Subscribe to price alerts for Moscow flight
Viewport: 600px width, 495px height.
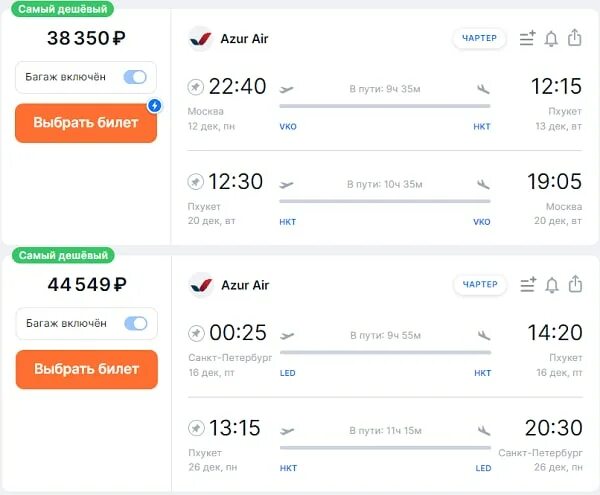pos(551,39)
